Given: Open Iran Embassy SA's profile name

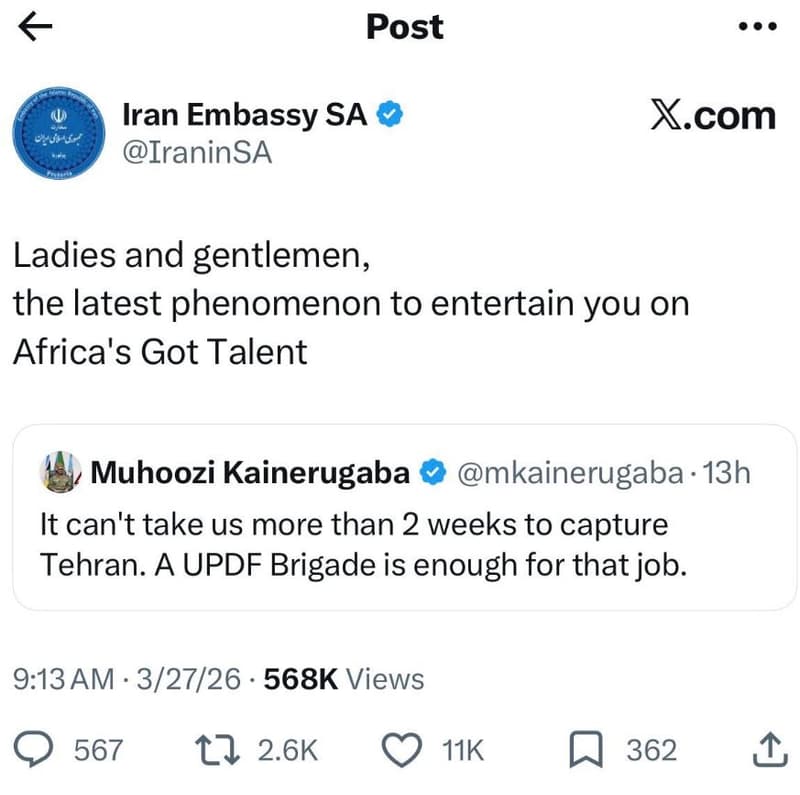Looking at the screenshot, I should 242,114.
